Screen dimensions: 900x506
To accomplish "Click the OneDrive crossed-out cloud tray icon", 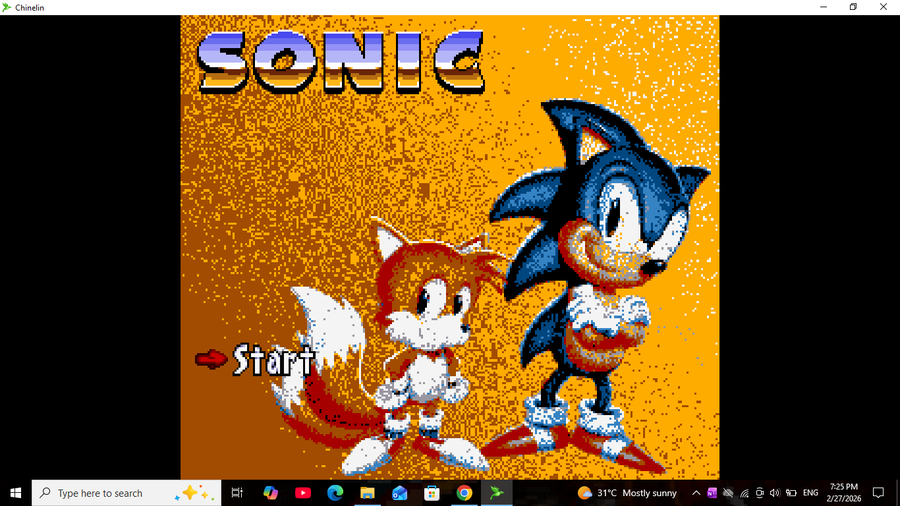I will tap(728, 493).
